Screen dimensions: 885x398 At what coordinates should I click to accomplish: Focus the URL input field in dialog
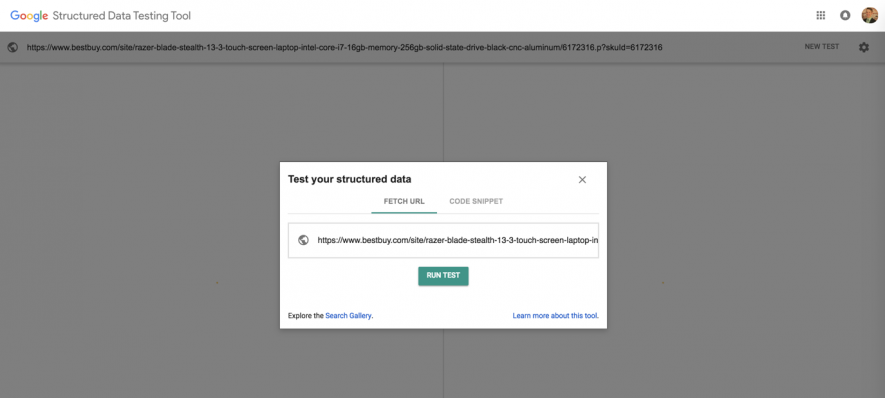(443, 240)
